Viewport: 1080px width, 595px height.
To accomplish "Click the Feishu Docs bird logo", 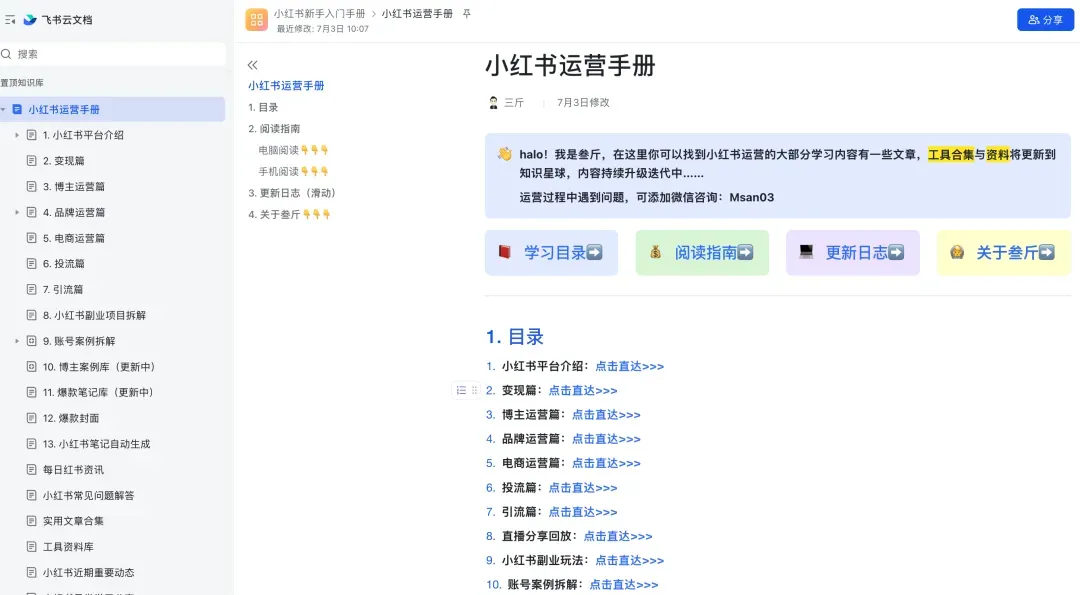I will [x=30, y=19].
